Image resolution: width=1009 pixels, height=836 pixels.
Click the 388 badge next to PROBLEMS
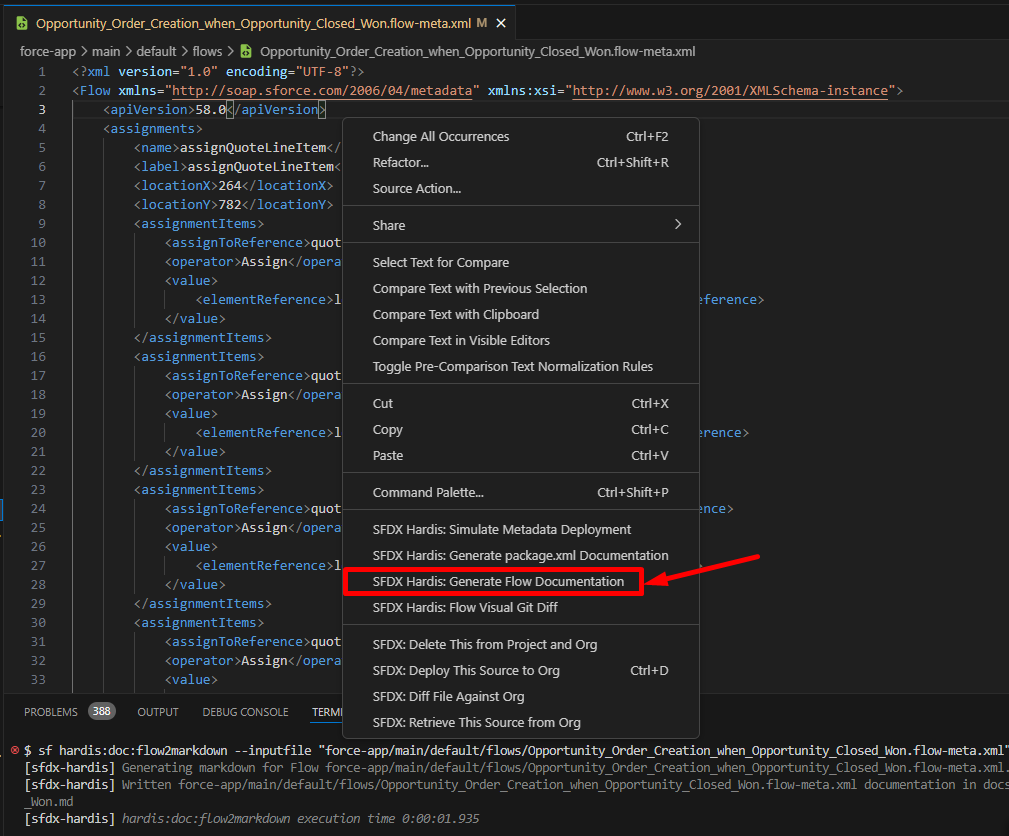[x=102, y=711]
